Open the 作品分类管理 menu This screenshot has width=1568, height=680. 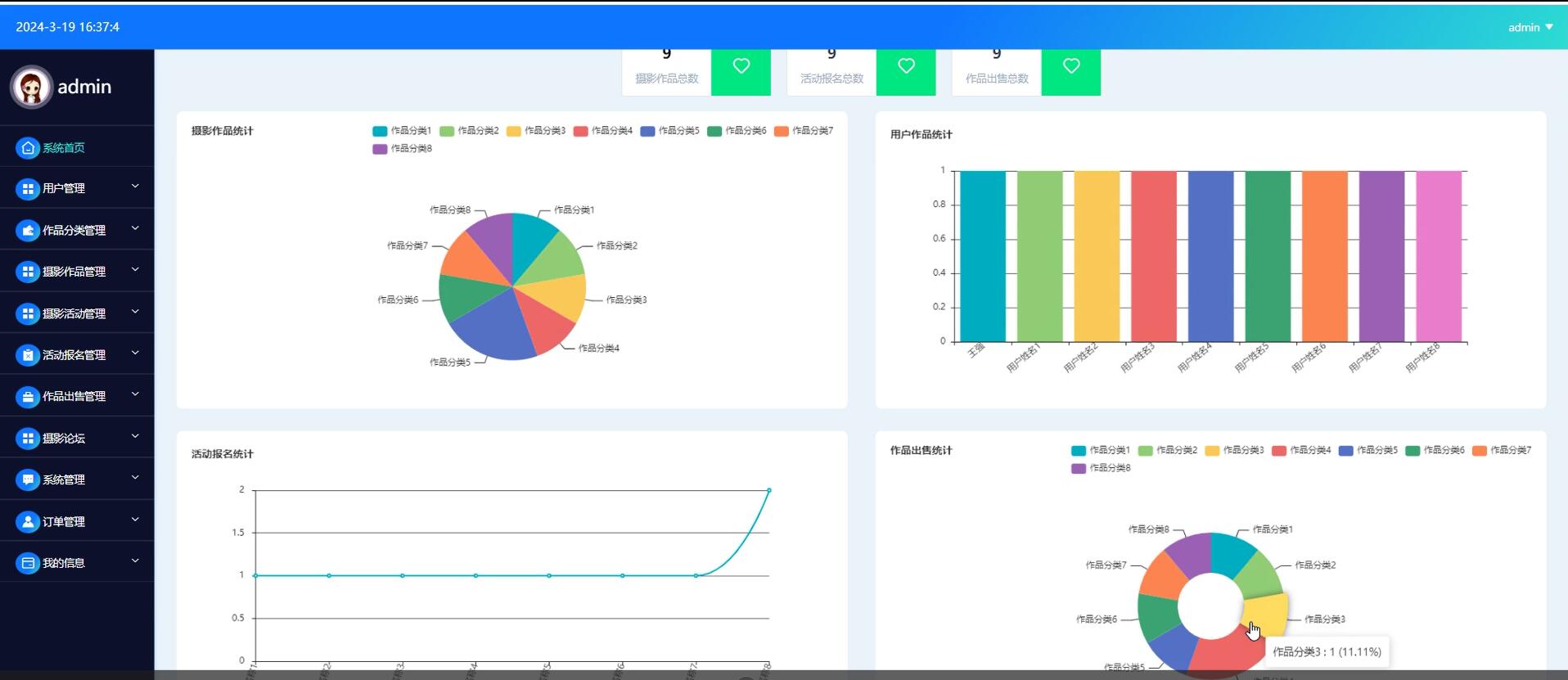pyautogui.click(x=77, y=231)
